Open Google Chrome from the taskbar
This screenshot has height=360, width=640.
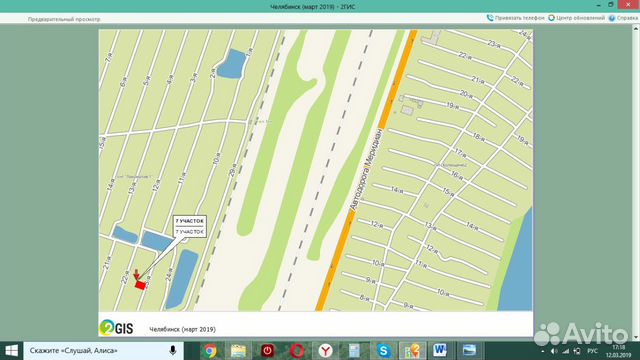click(x=210, y=351)
